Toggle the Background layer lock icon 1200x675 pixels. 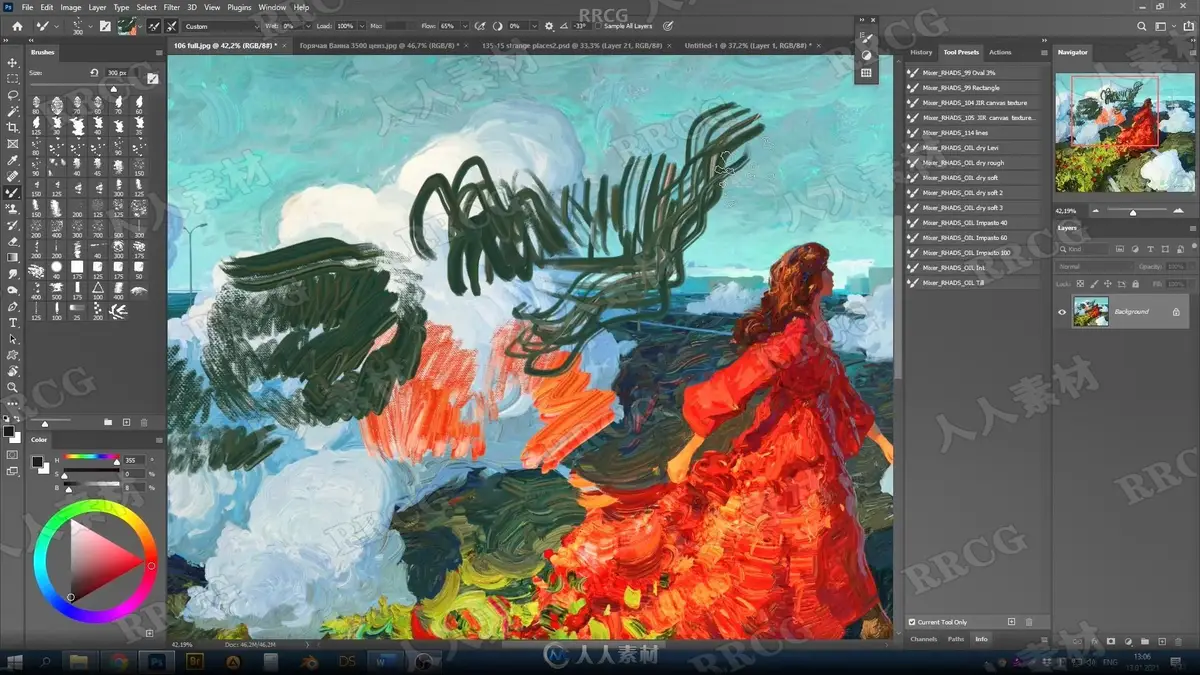point(1176,312)
